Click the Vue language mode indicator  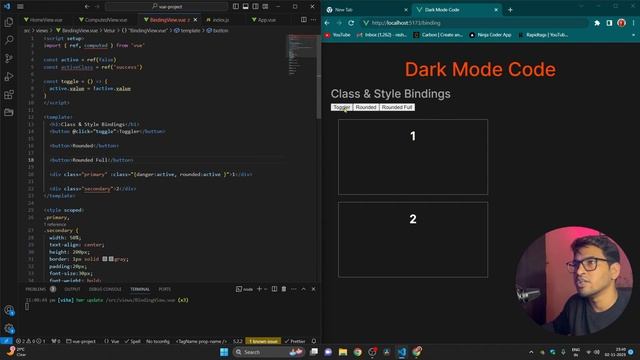click(x=111, y=341)
